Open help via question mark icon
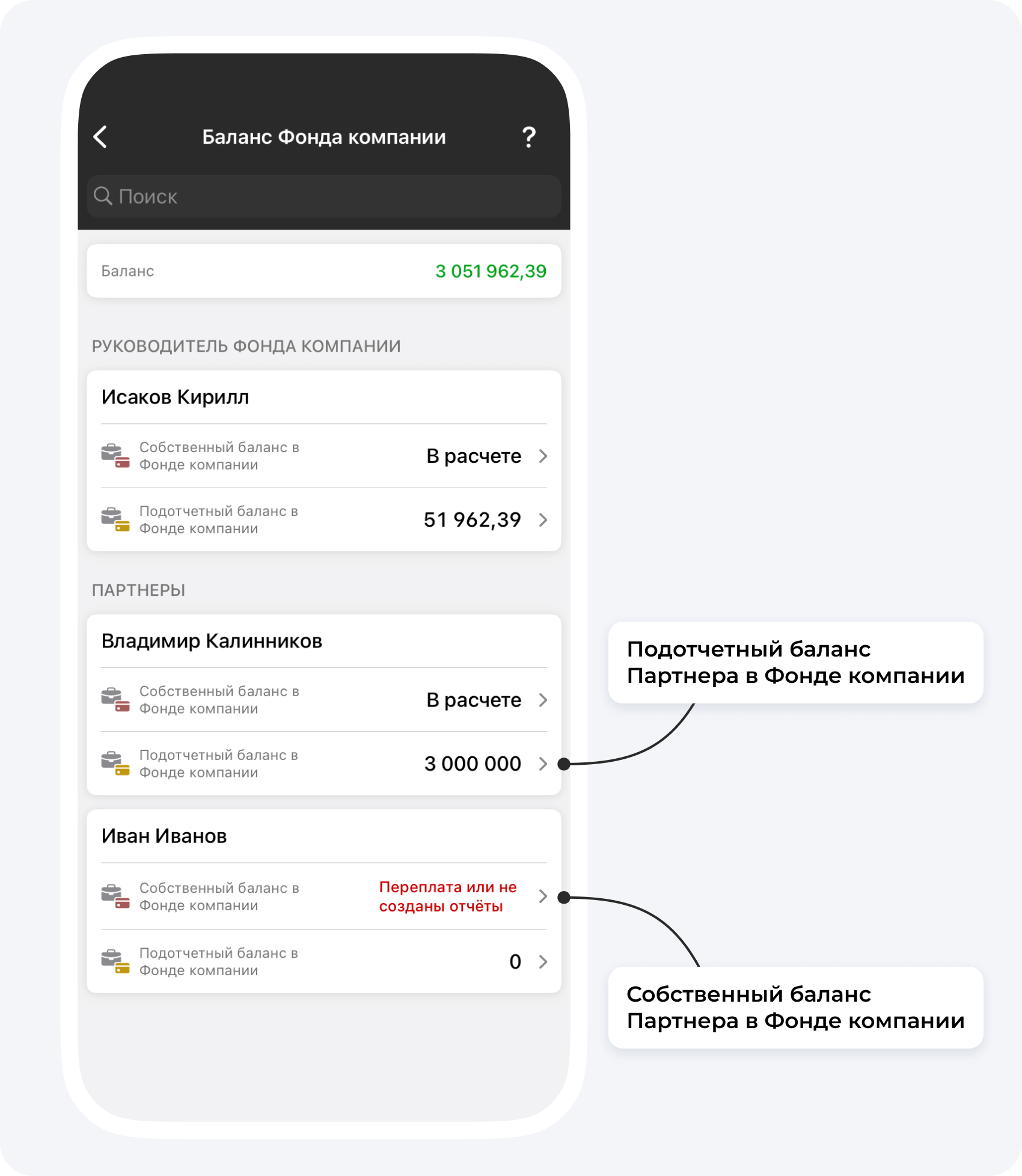This screenshot has height=1176, width=1022. (528, 137)
